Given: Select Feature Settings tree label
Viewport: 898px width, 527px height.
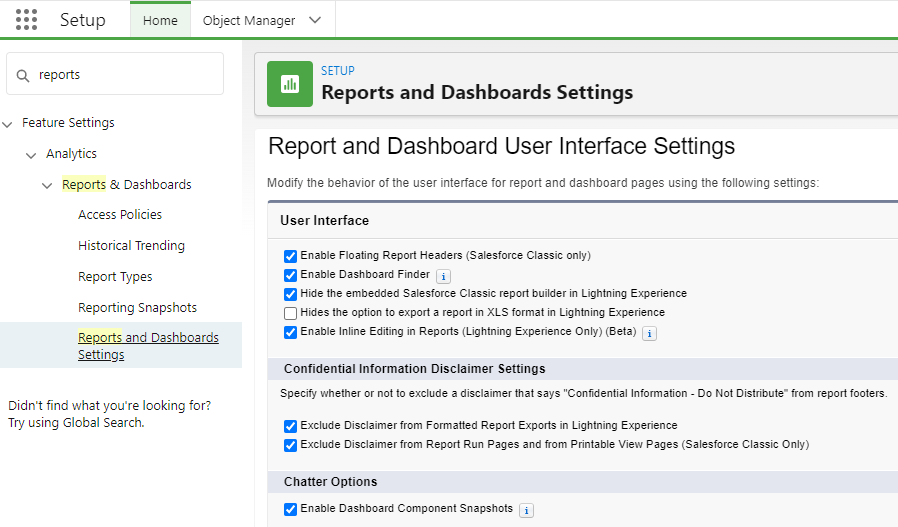Looking at the screenshot, I should pos(68,123).
